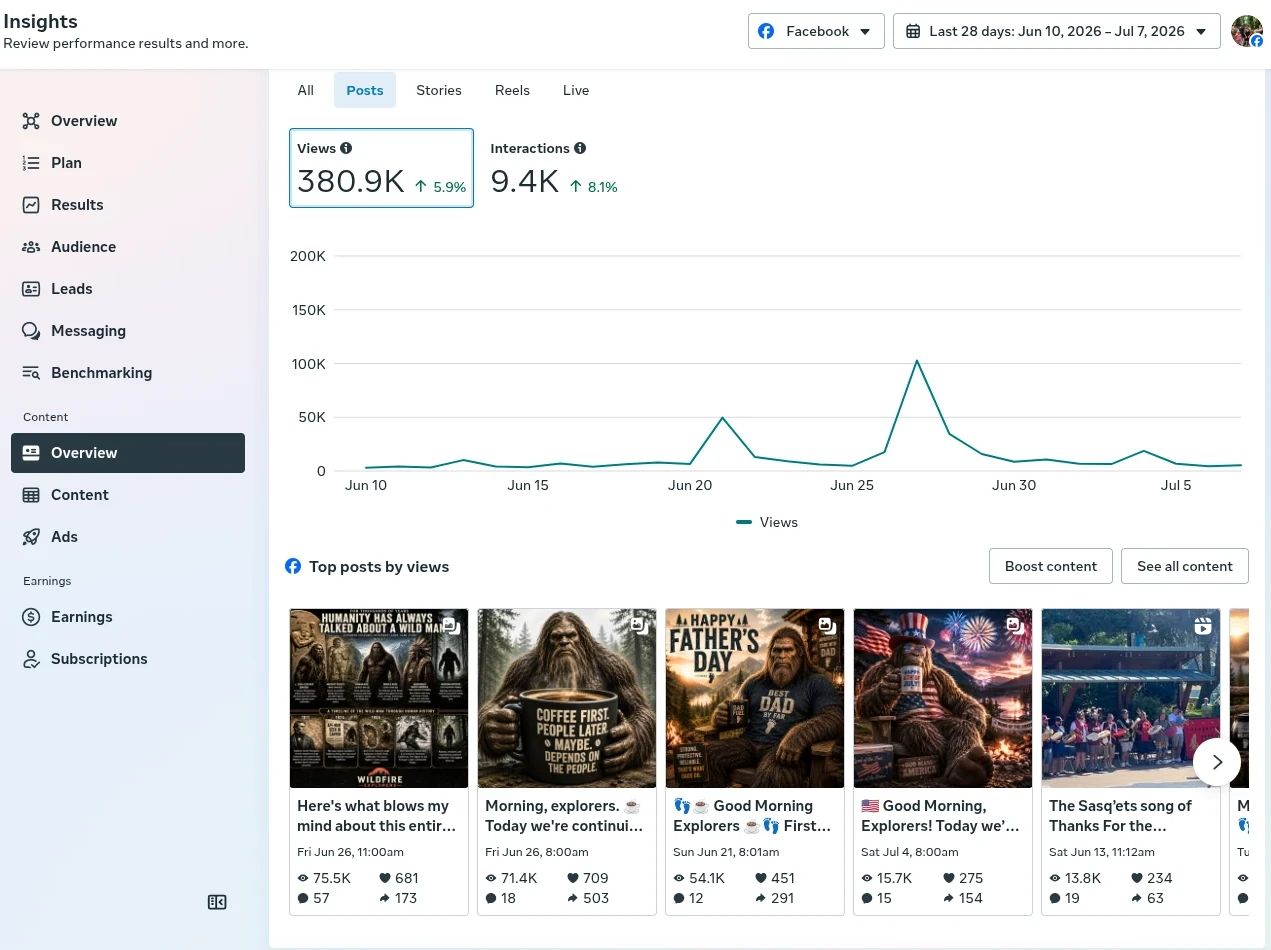Open the Facebook platform dropdown
This screenshot has height=950, width=1271.
[x=816, y=31]
